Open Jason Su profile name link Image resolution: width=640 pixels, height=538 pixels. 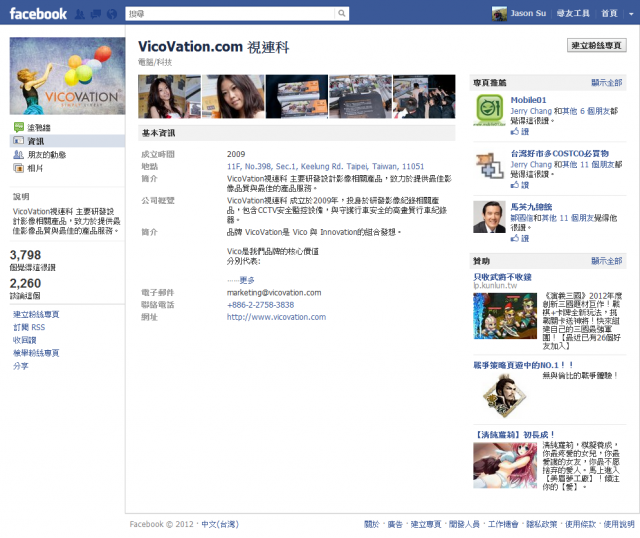tap(528, 13)
